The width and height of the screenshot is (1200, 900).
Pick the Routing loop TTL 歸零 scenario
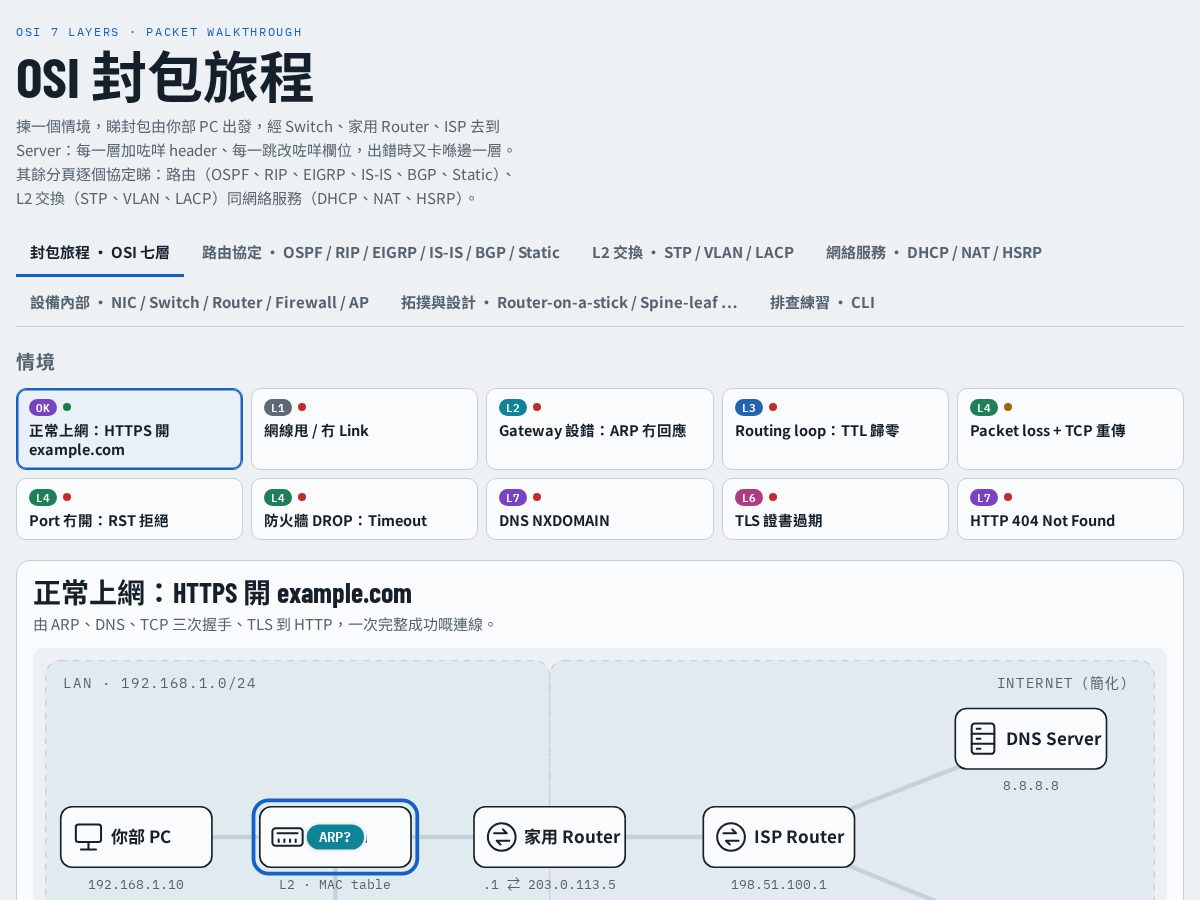point(835,429)
